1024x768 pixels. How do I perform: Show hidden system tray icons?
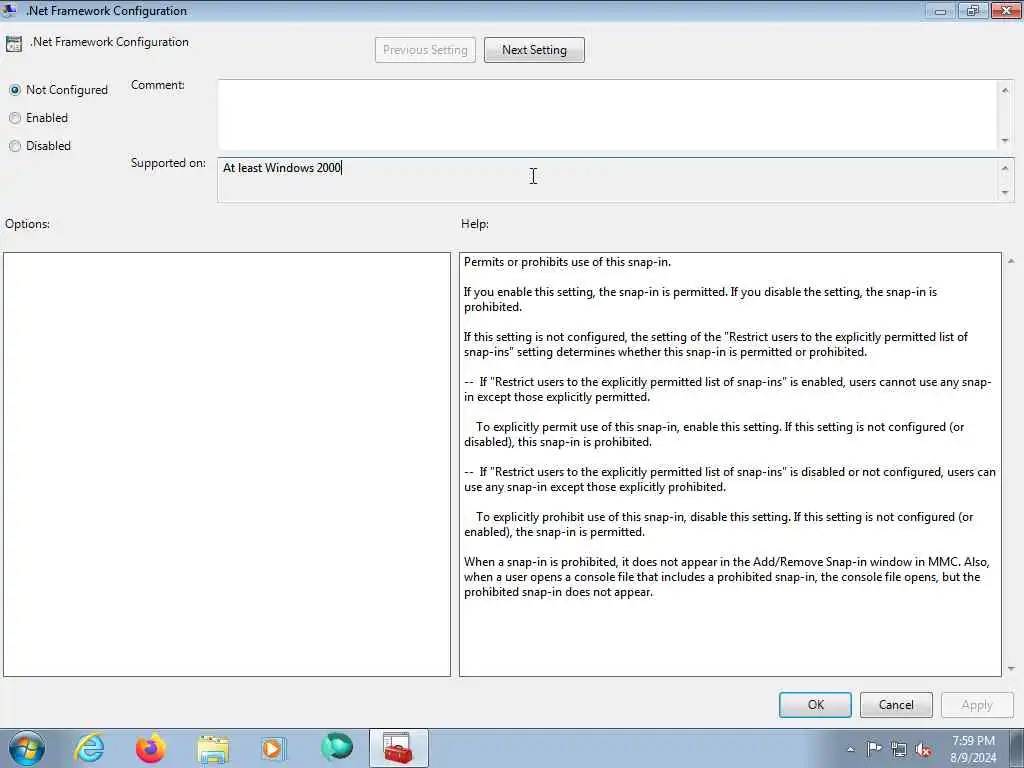point(850,749)
